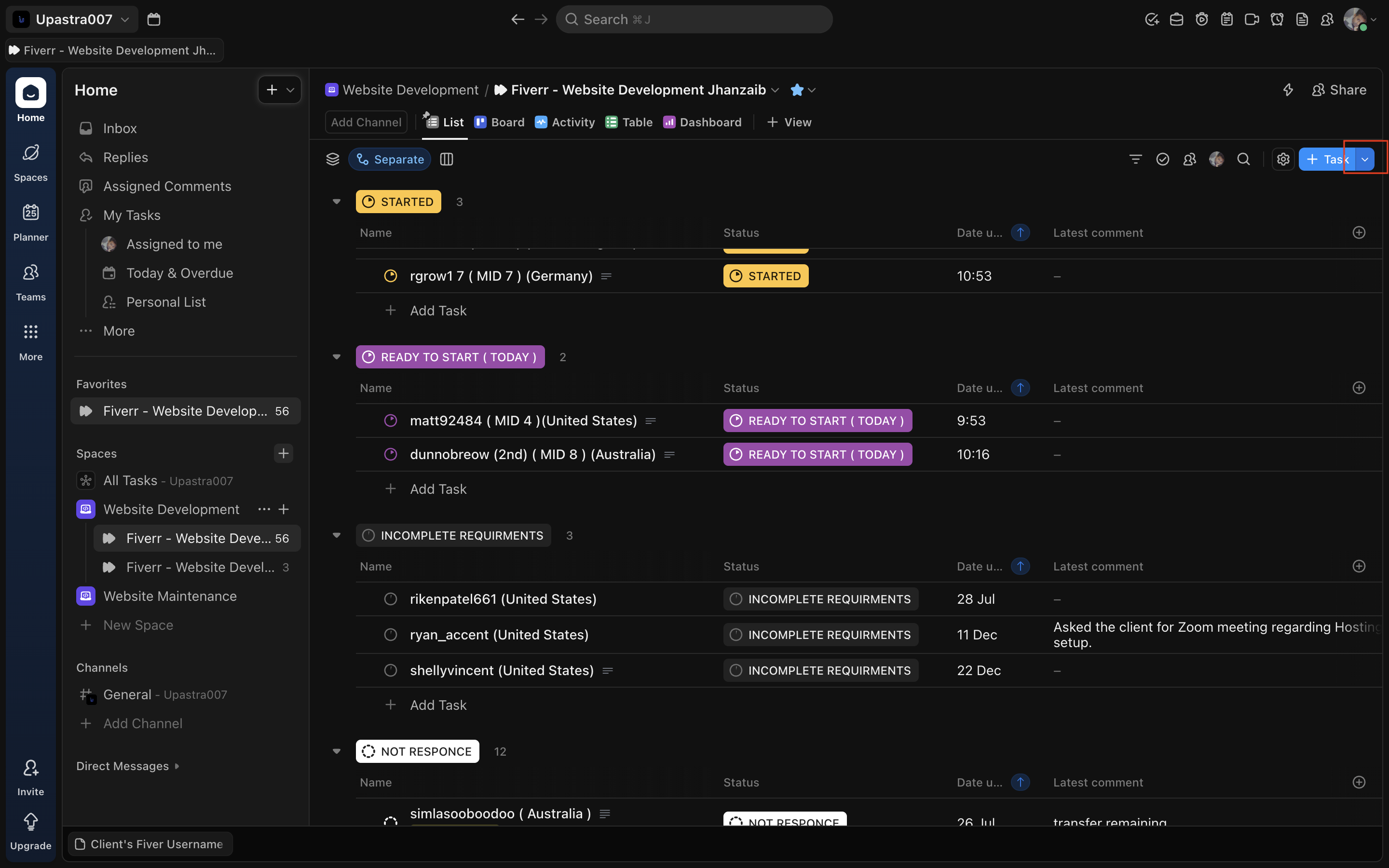
Task: Toggle status circle of rikenpatel661 task
Action: [390, 599]
